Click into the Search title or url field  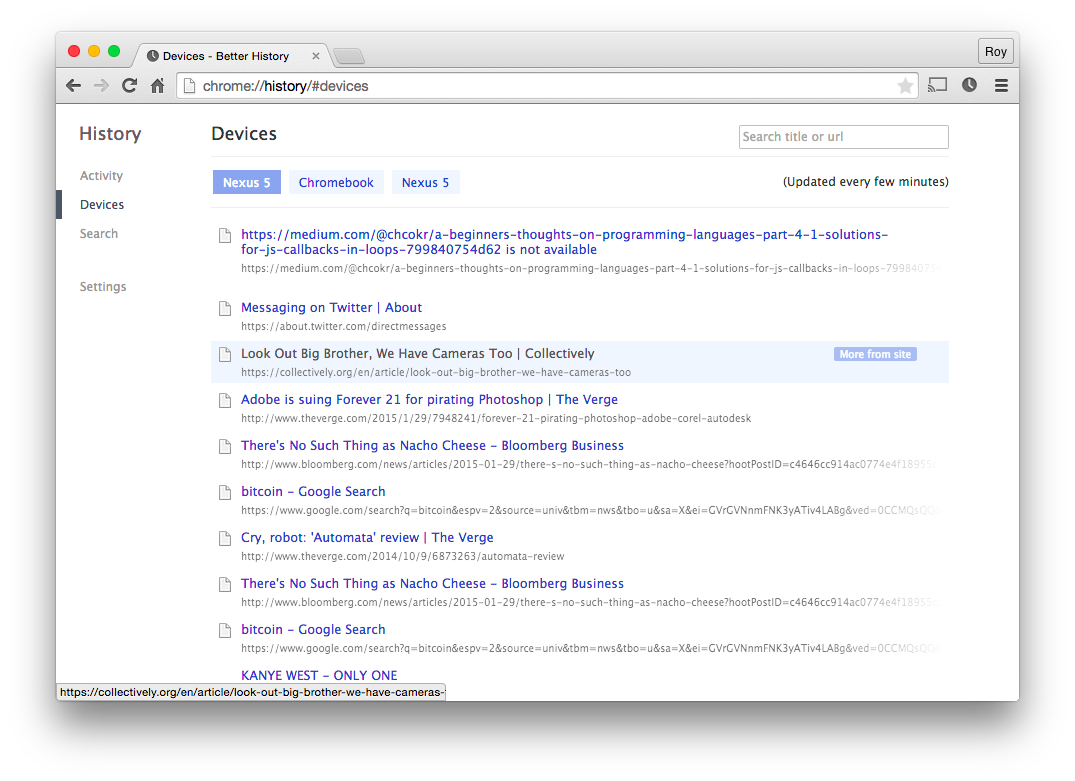pyautogui.click(x=843, y=136)
